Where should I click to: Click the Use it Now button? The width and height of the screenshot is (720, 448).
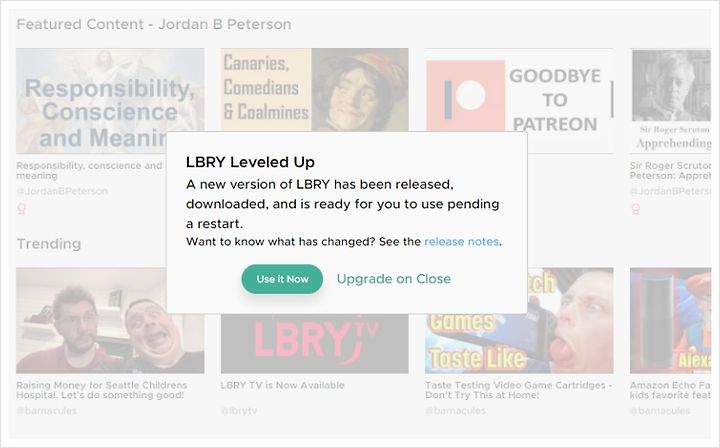tap(282, 279)
